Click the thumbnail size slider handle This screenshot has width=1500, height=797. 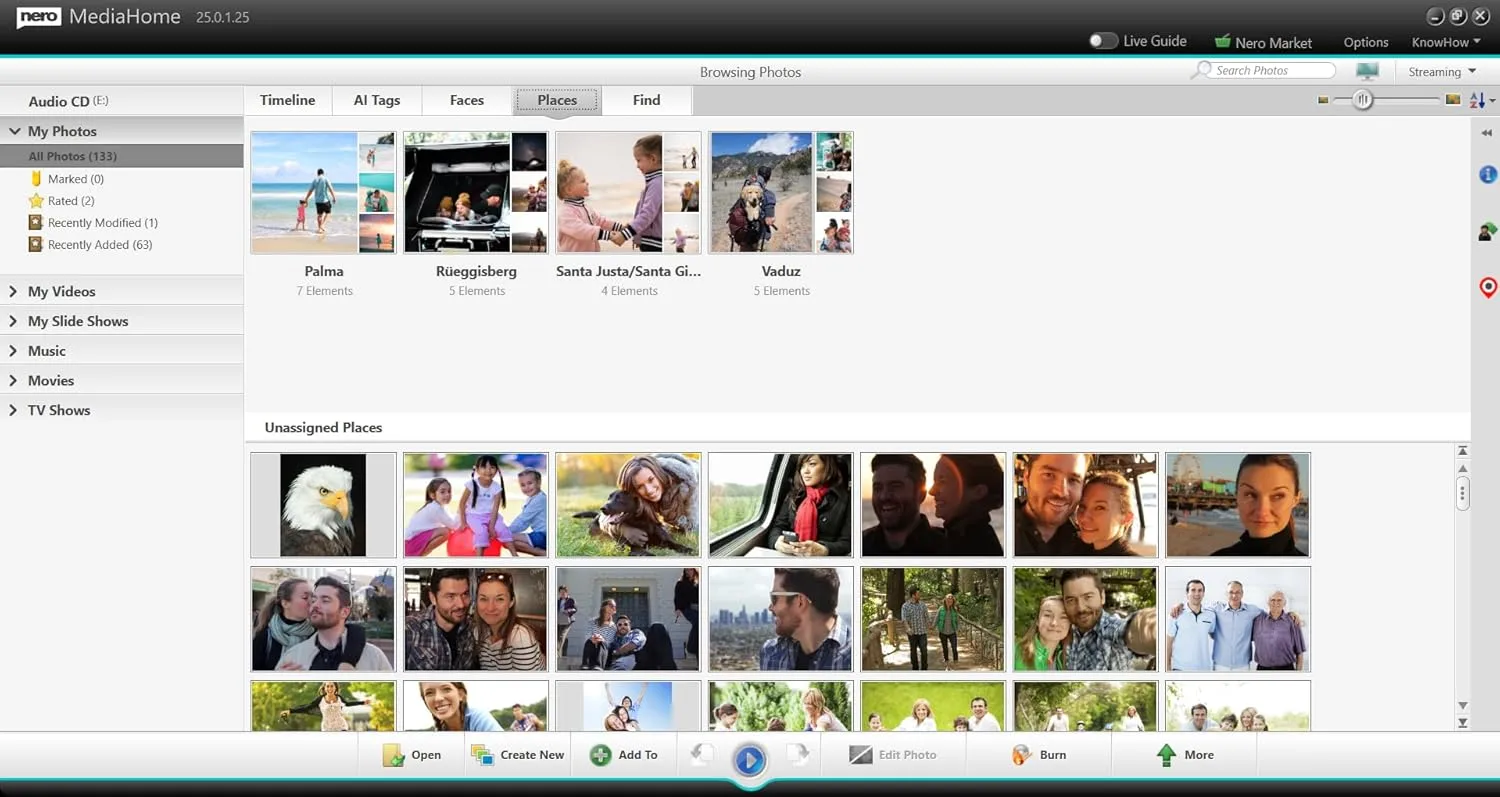point(1362,100)
